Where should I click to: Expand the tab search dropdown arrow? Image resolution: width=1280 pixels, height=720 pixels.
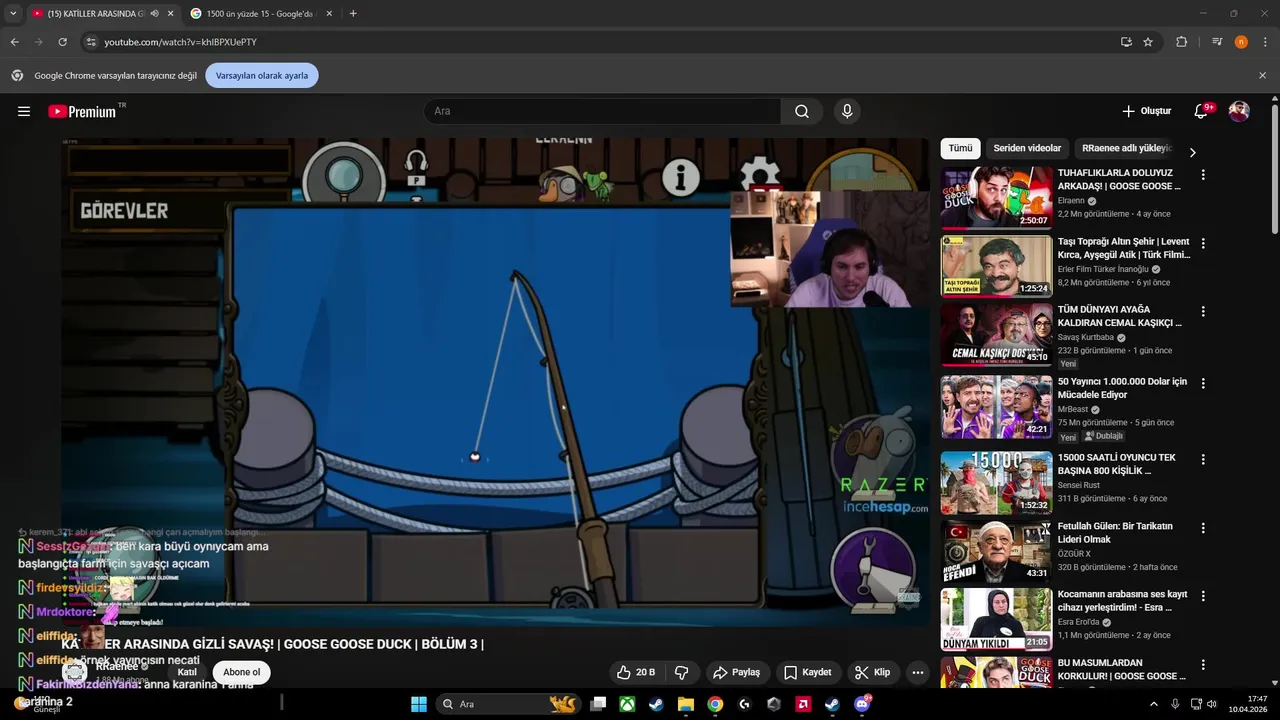coord(13,13)
